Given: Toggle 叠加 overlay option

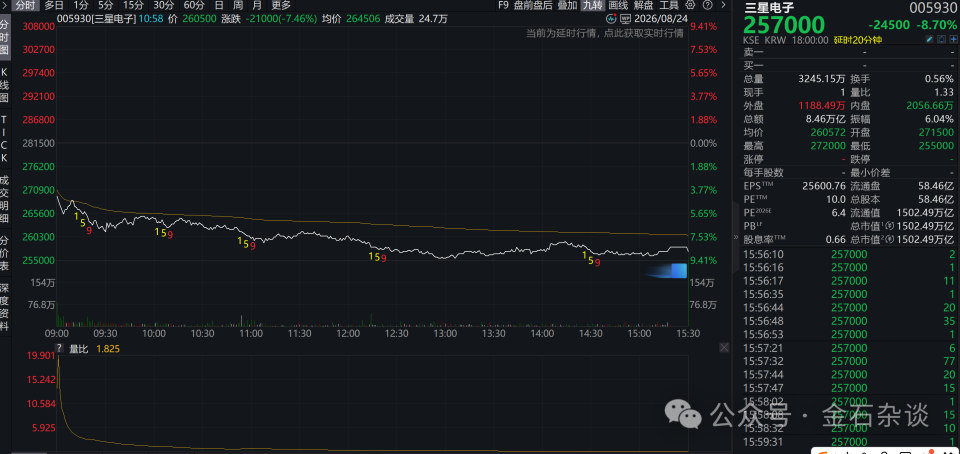Looking at the screenshot, I should (x=567, y=6).
